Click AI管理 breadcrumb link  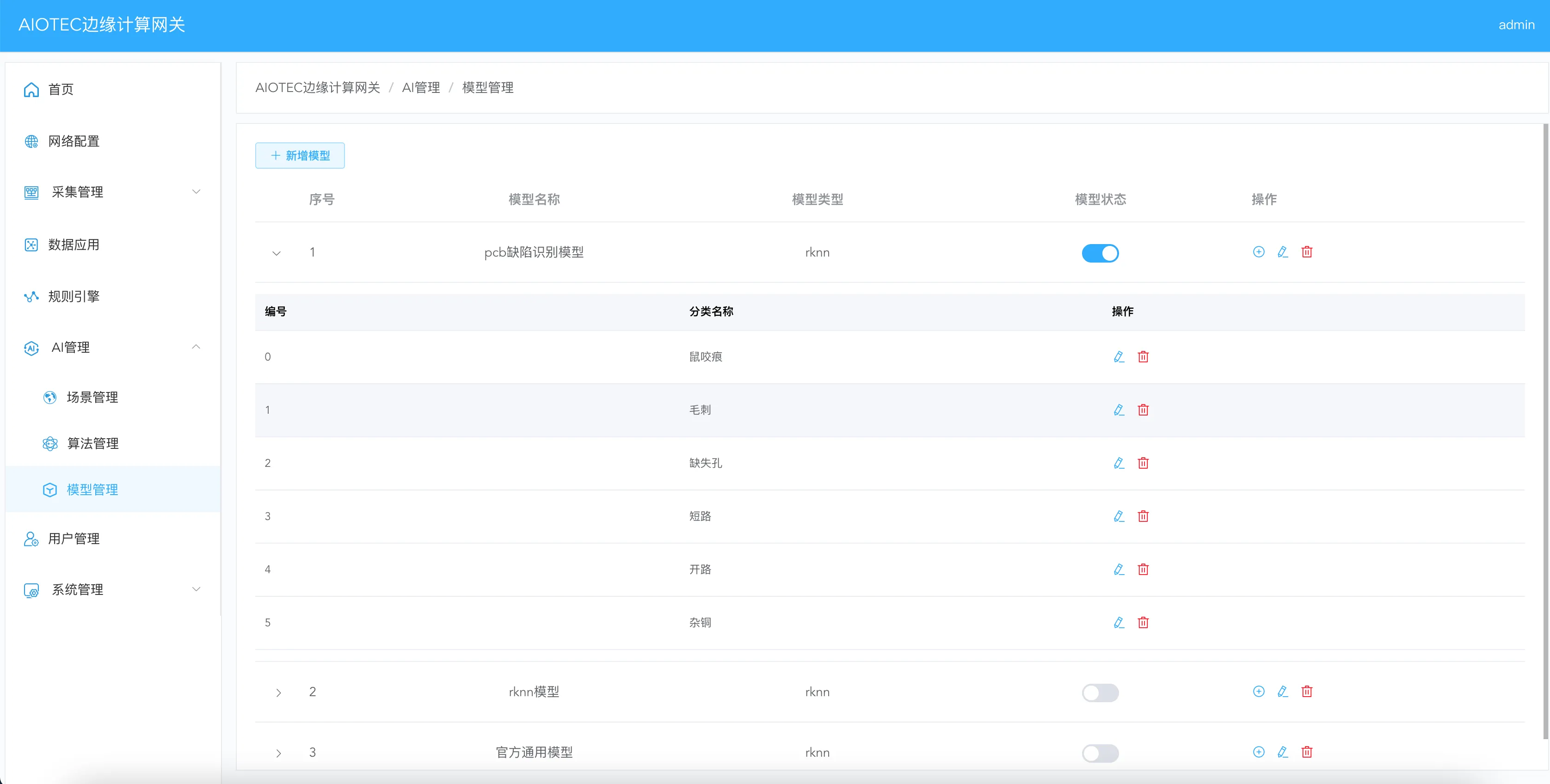(421, 88)
